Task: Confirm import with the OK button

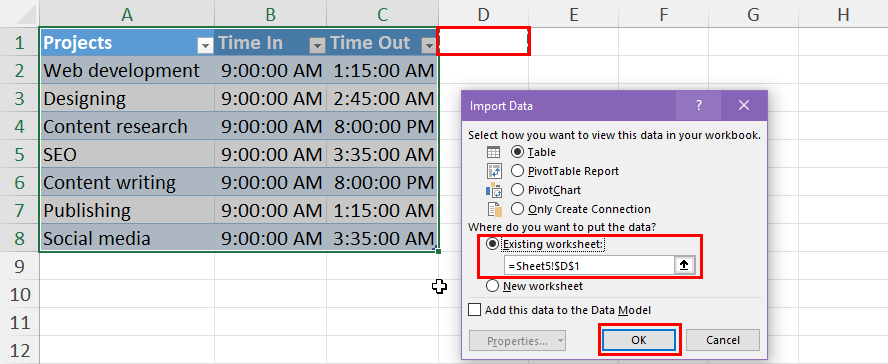Action: [x=639, y=340]
